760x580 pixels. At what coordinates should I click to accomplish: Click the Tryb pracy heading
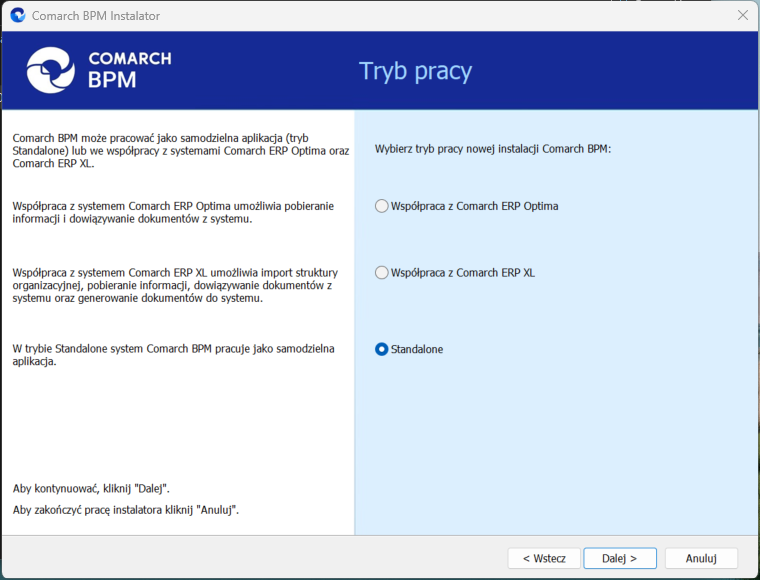point(415,71)
